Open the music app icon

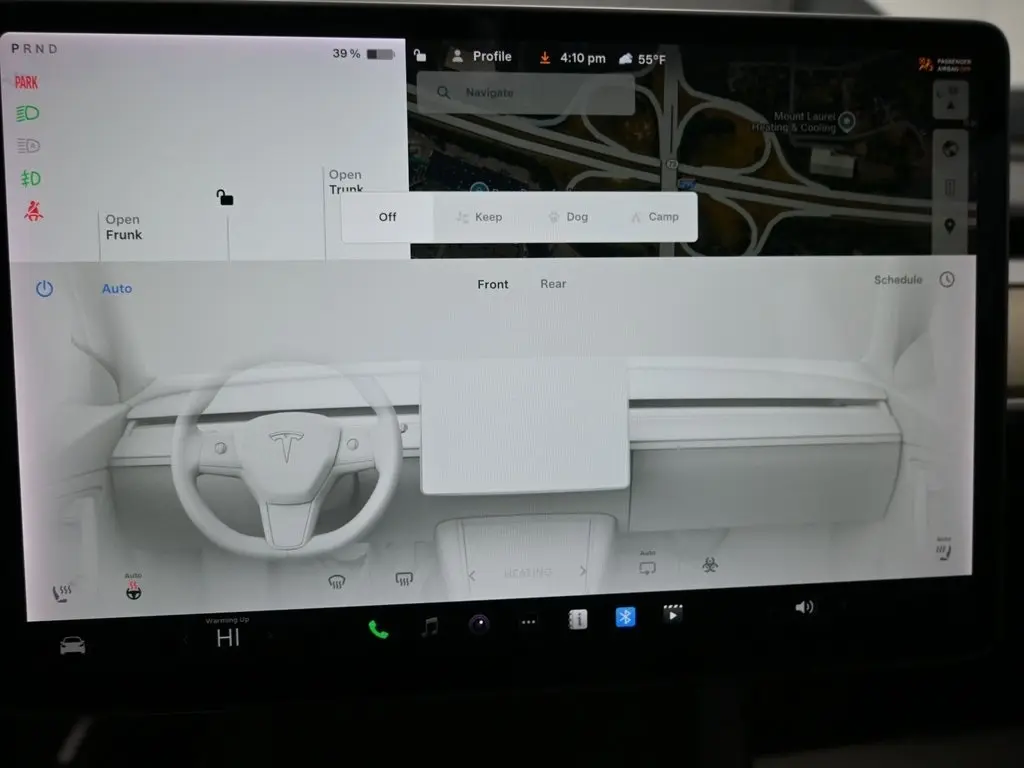(x=430, y=627)
